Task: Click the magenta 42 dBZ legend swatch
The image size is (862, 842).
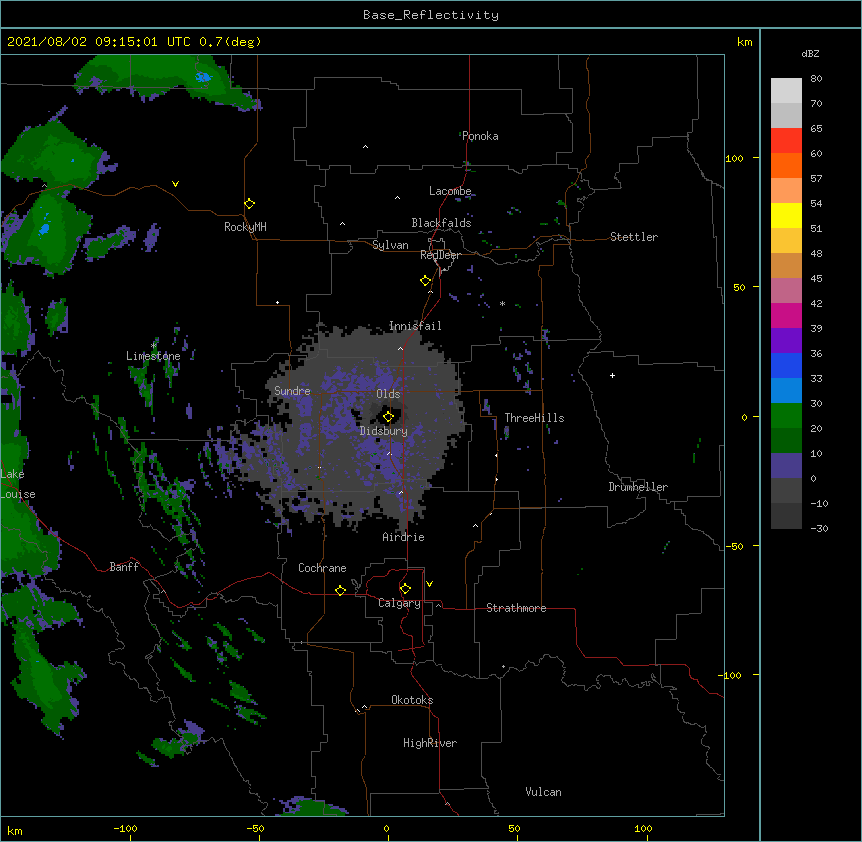Action: point(786,315)
